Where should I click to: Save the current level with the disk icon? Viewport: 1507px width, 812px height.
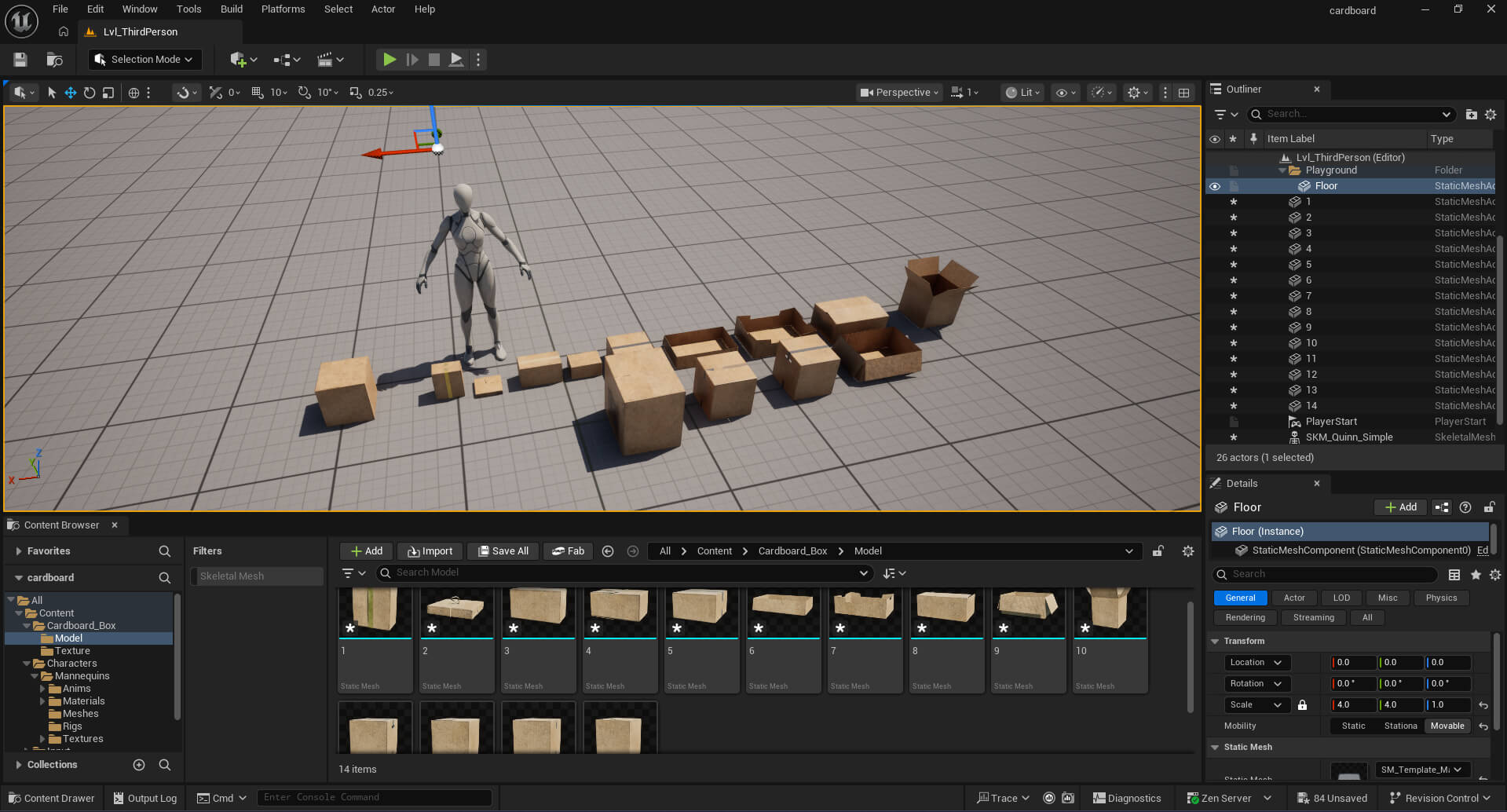(x=20, y=60)
